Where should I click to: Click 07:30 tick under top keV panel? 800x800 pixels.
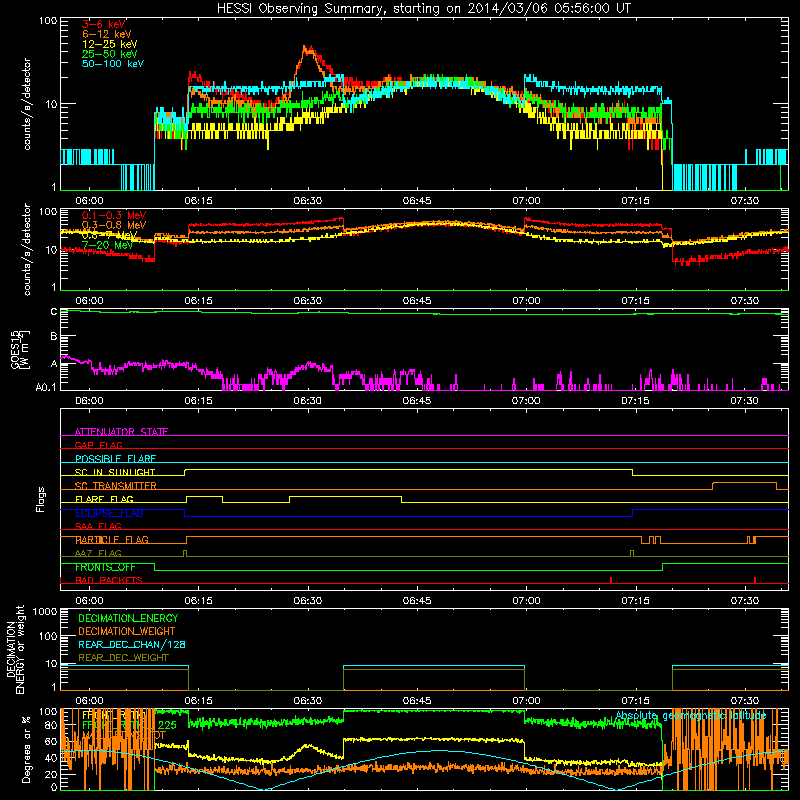(744, 201)
